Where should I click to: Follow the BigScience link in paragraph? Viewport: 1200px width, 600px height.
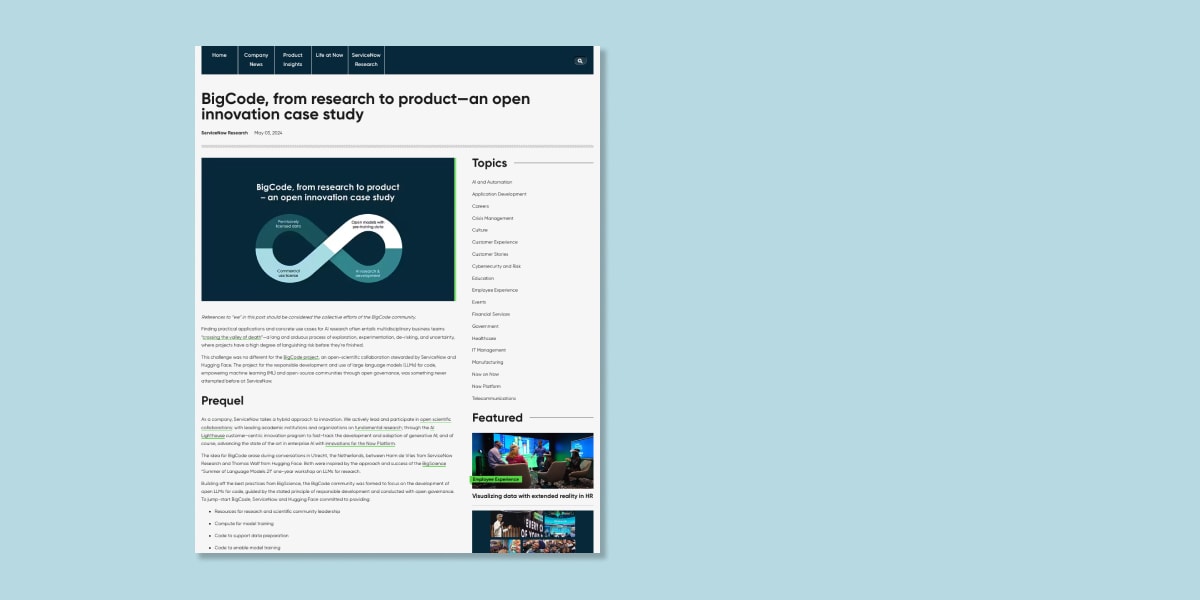click(x=434, y=463)
